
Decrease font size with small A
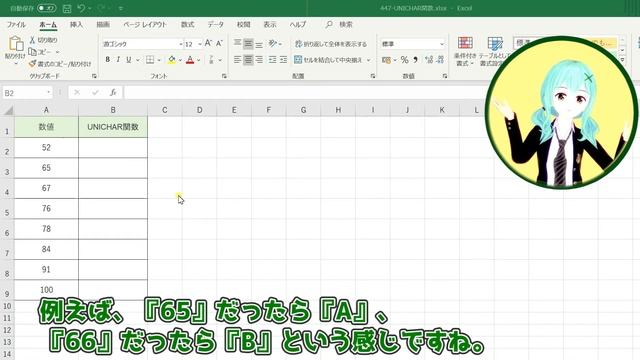pyautogui.click(x=219, y=43)
